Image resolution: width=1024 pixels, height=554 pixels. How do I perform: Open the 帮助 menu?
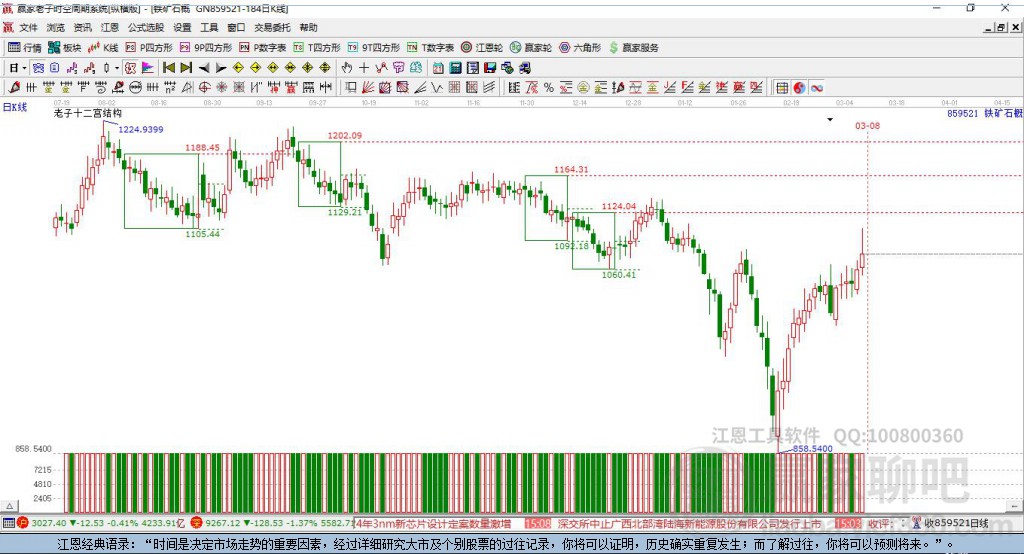point(308,27)
